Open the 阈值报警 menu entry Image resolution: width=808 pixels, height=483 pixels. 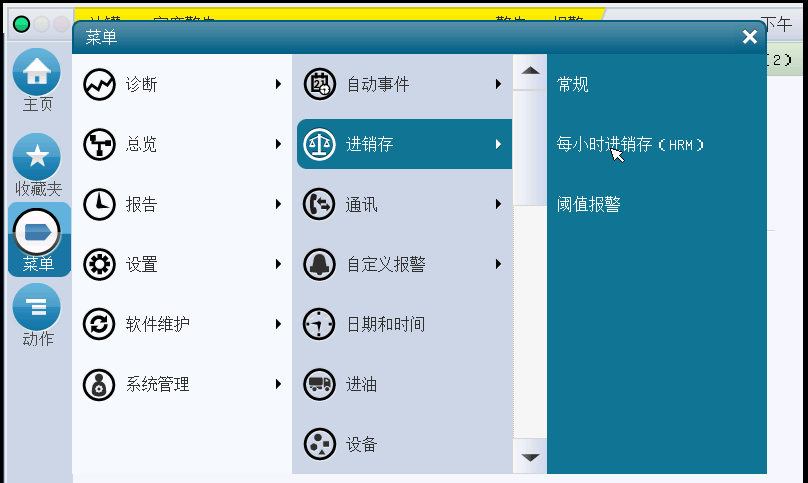[x=589, y=204]
